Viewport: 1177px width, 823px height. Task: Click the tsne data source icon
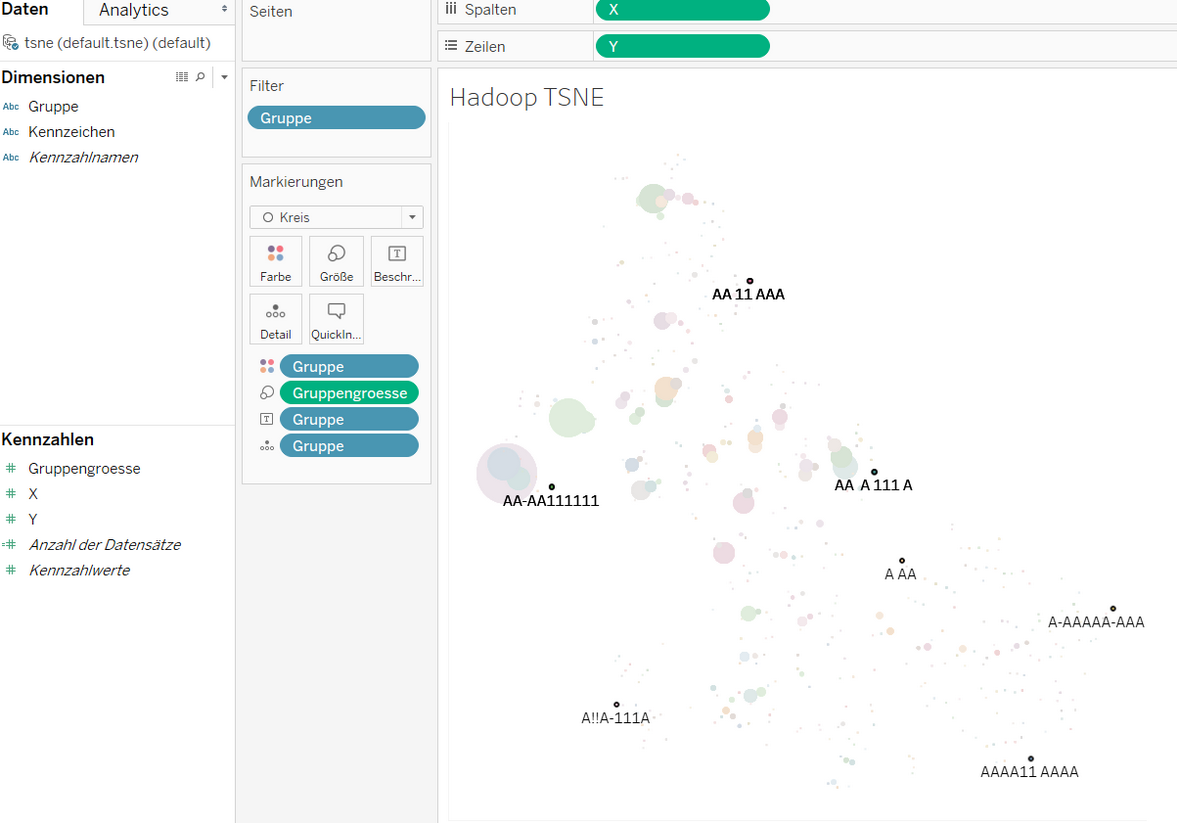(x=11, y=43)
